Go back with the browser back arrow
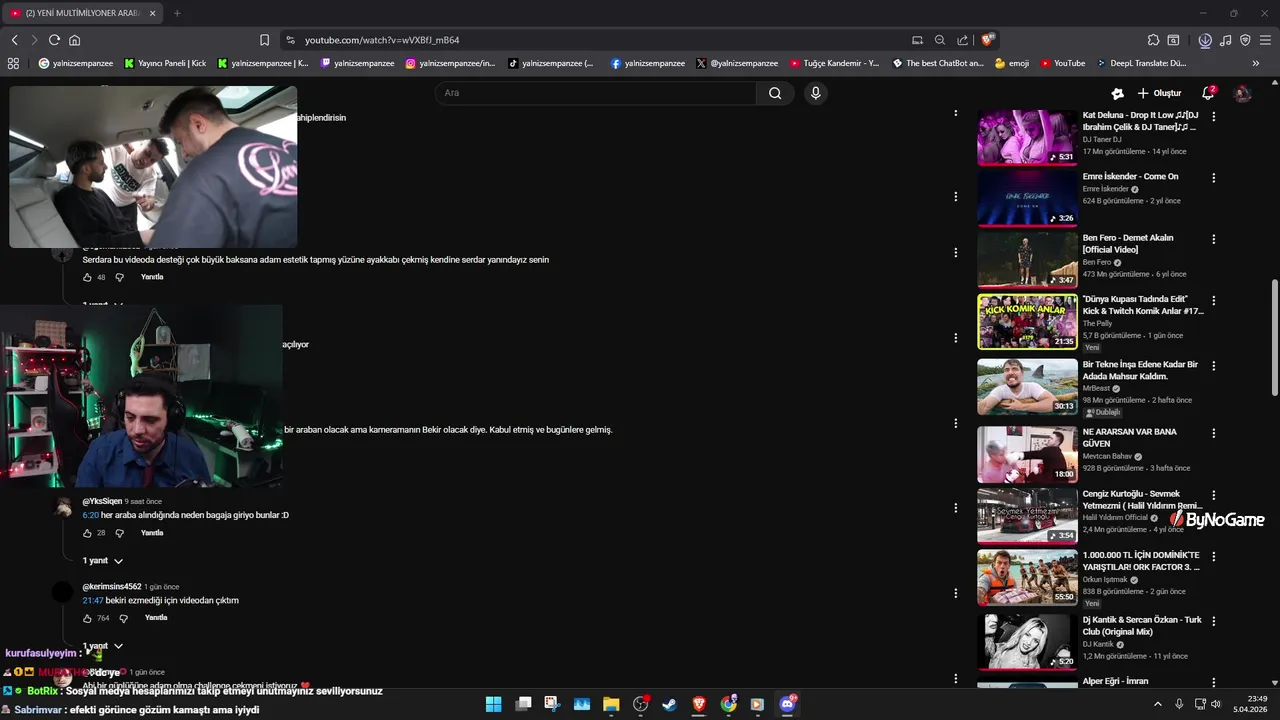Viewport: 1280px width, 720px height. tap(14, 40)
